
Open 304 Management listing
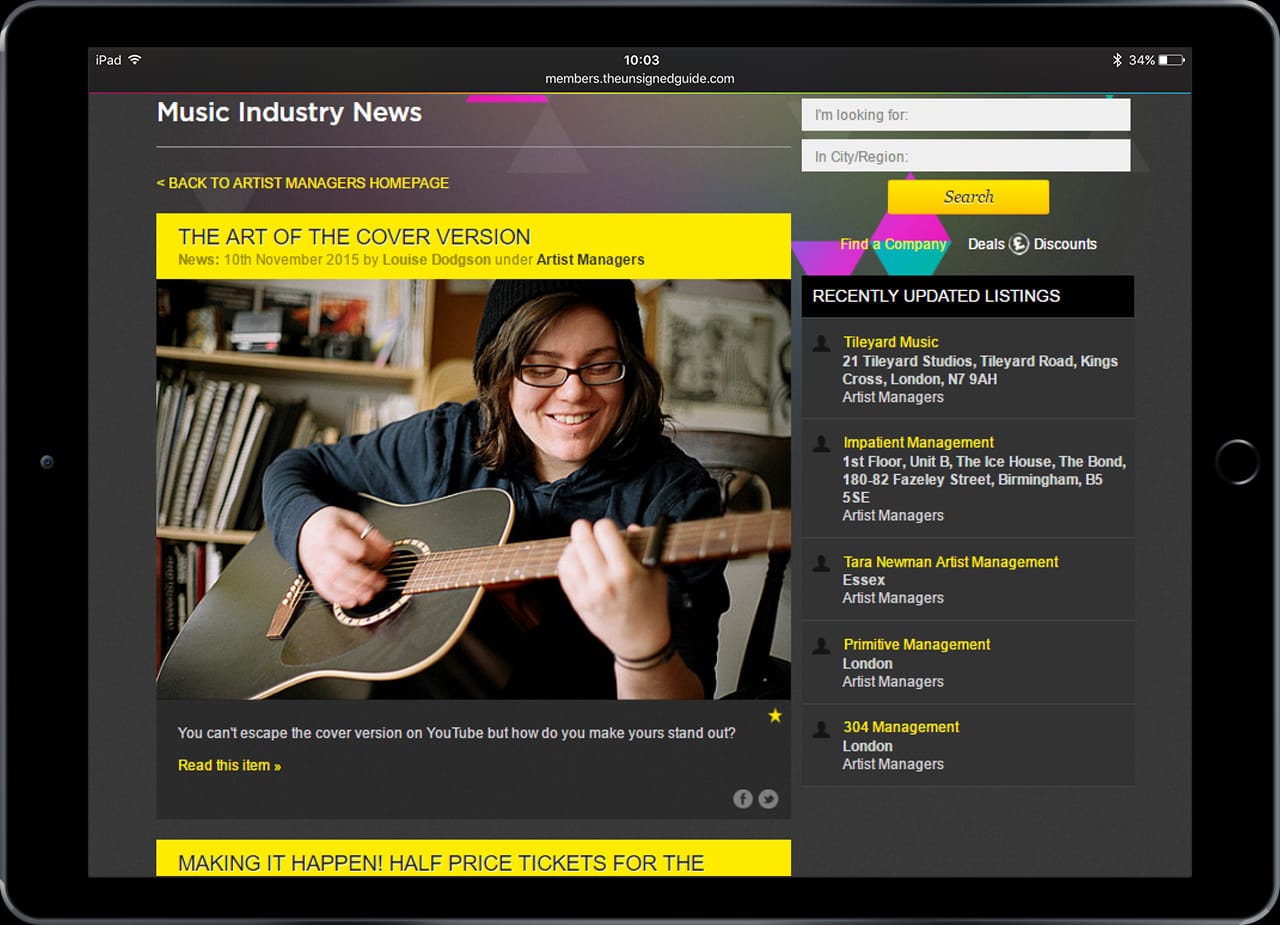[x=900, y=727]
